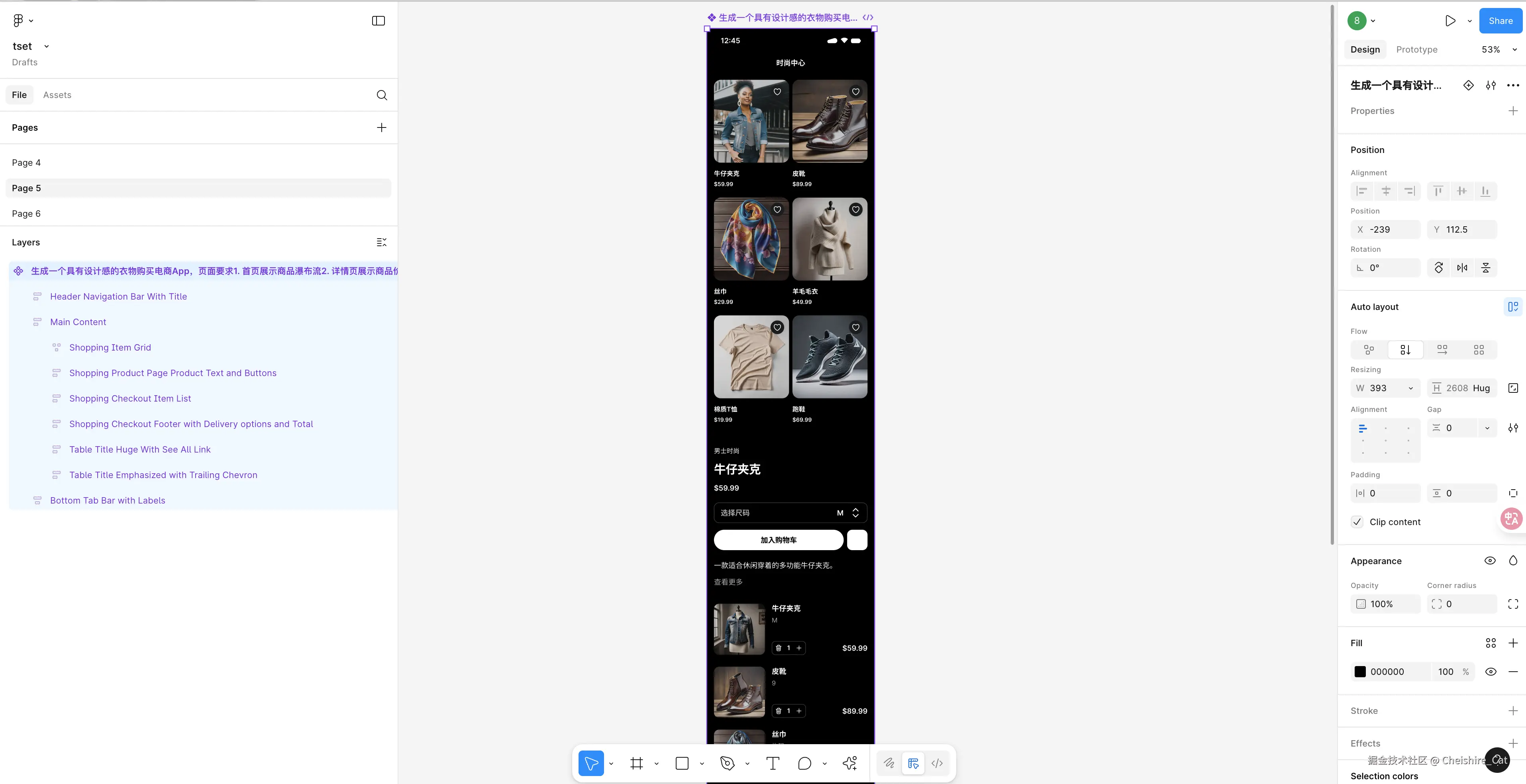This screenshot has height=784, width=1526.
Task: Select the Comment tool
Action: 804,763
